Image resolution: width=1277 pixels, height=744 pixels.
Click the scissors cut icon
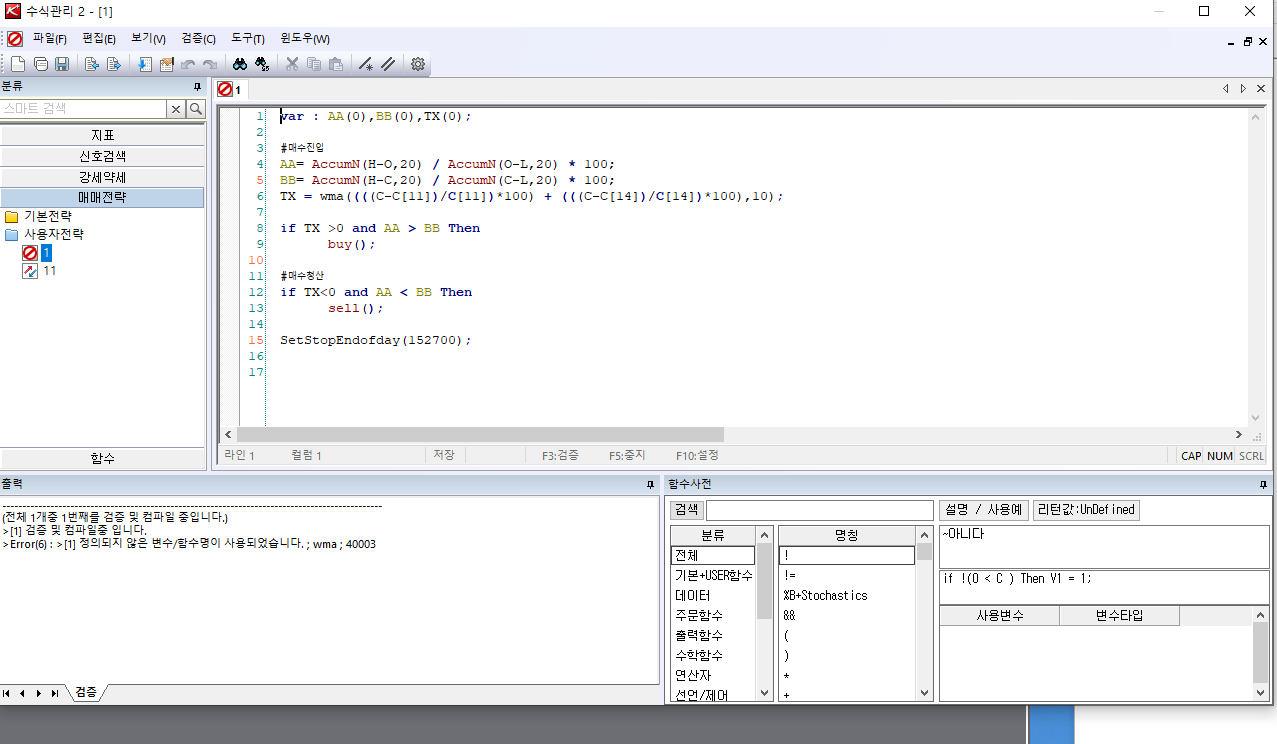(292, 64)
